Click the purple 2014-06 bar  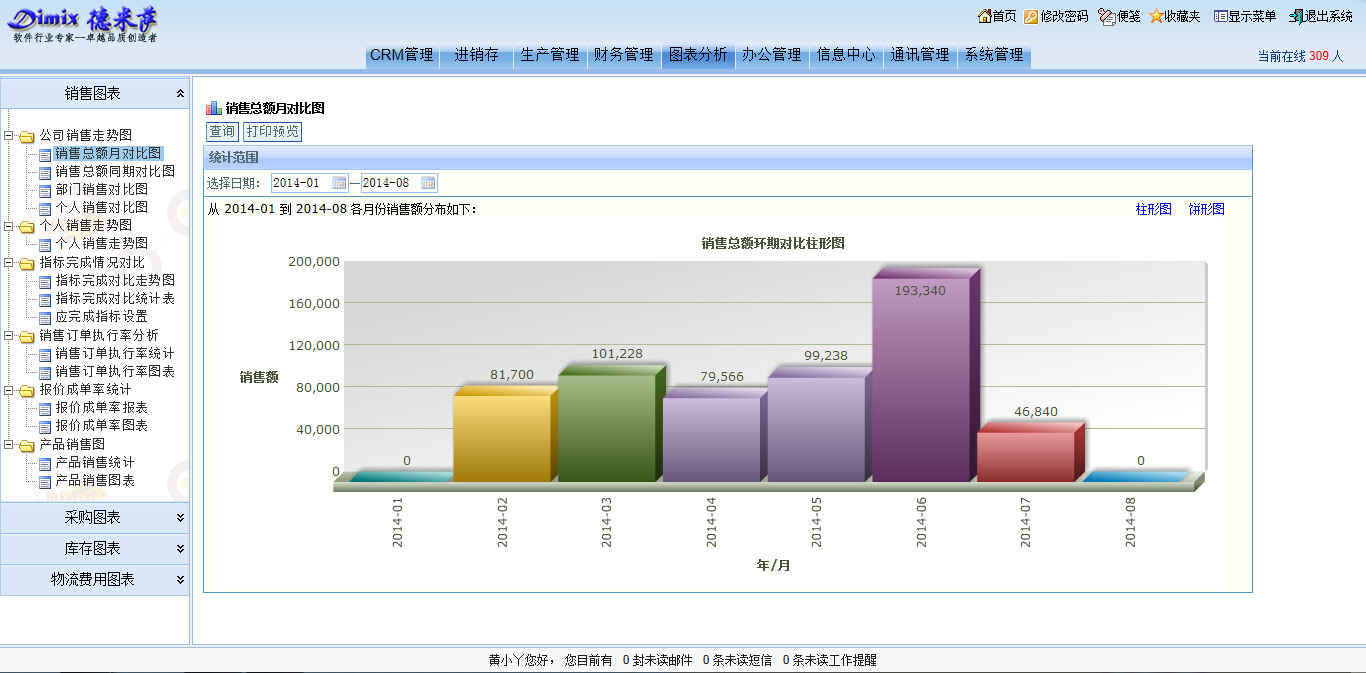tap(921, 380)
